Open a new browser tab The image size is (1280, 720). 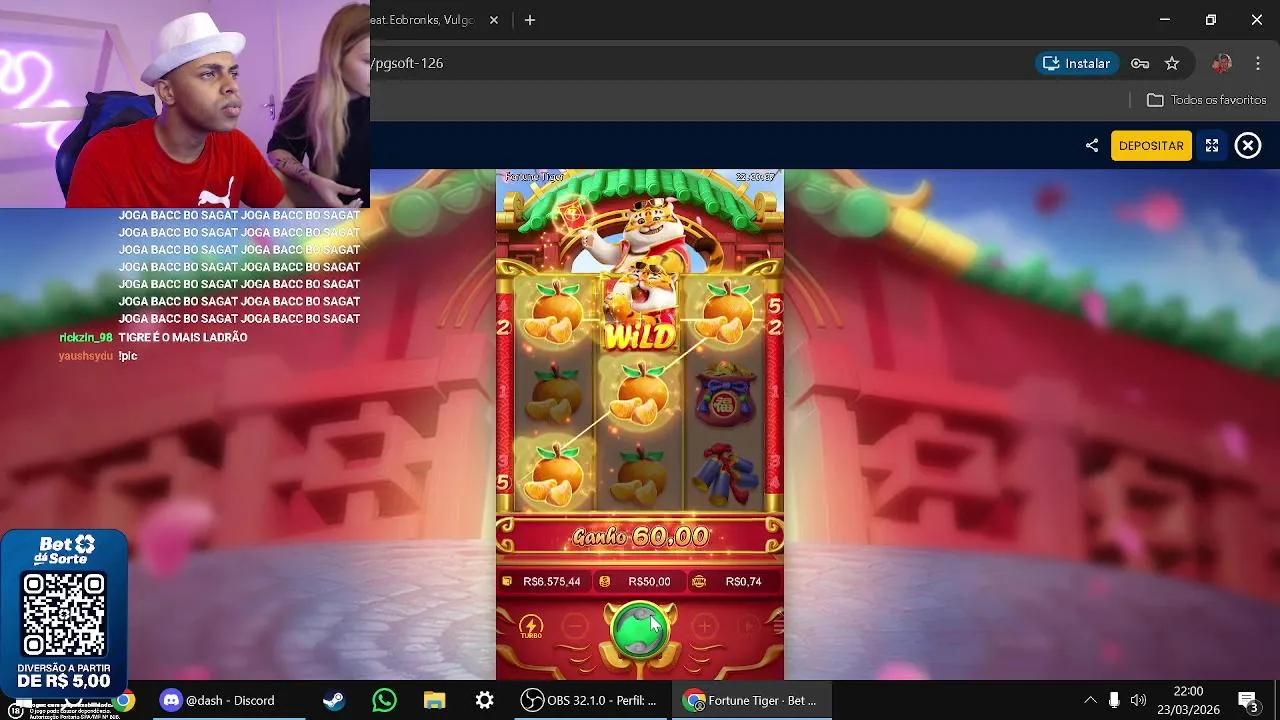tap(530, 20)
